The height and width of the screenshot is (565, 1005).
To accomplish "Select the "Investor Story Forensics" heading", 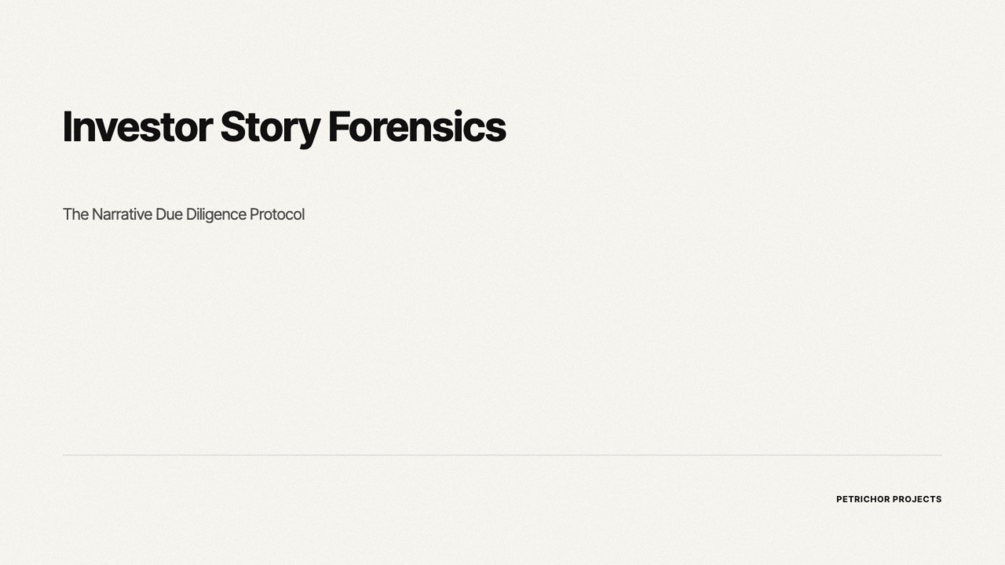I will pos(284,128).
